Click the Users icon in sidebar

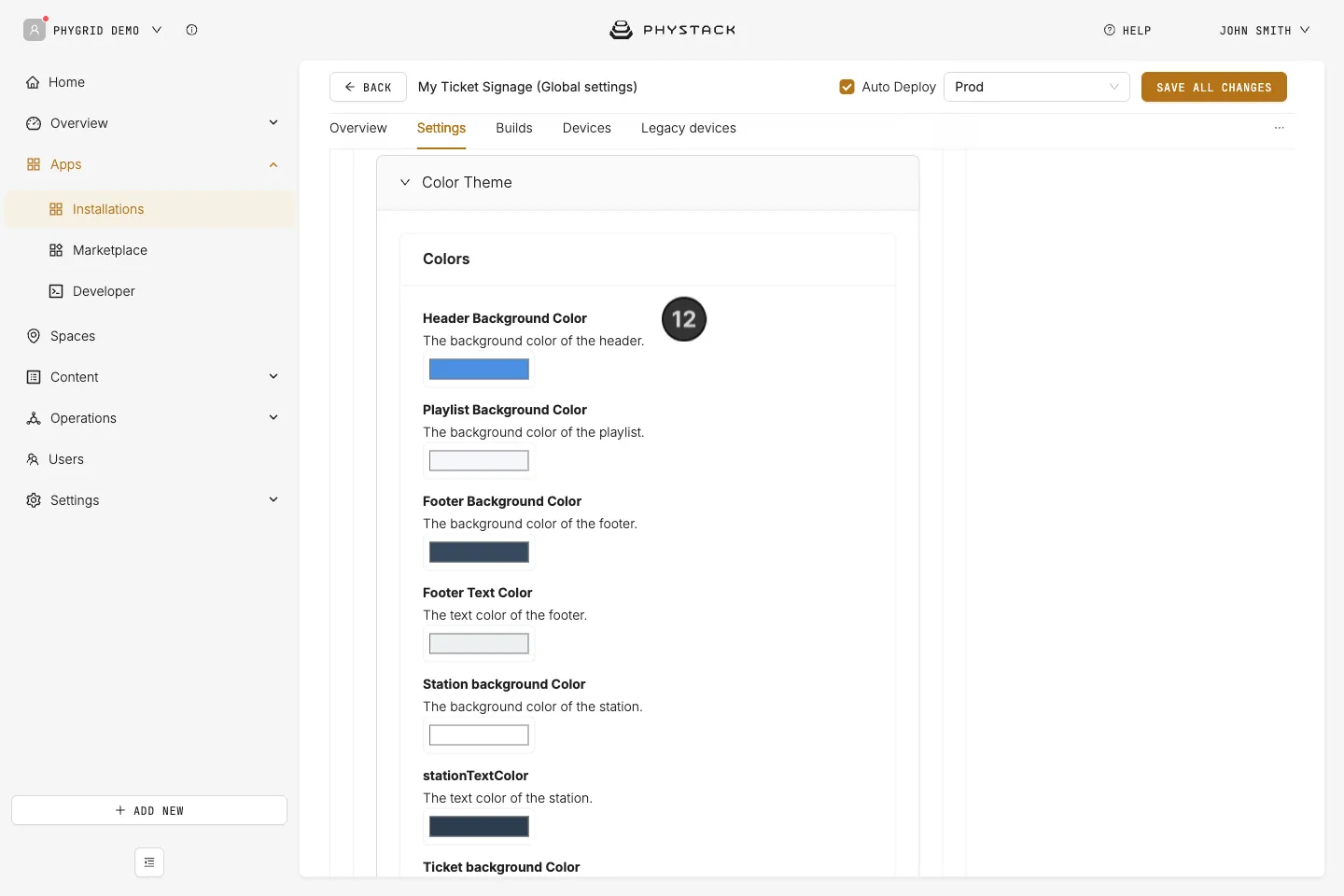(x=33, y=459)
